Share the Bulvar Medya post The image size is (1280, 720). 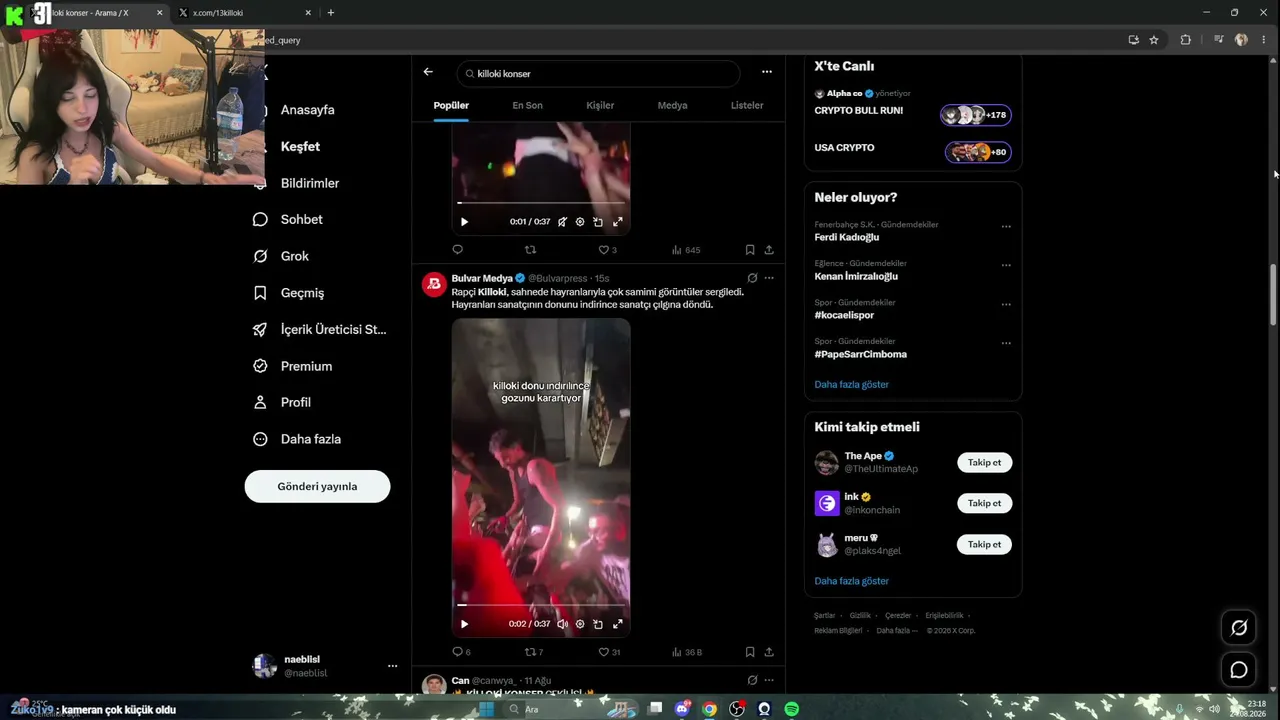769,652
